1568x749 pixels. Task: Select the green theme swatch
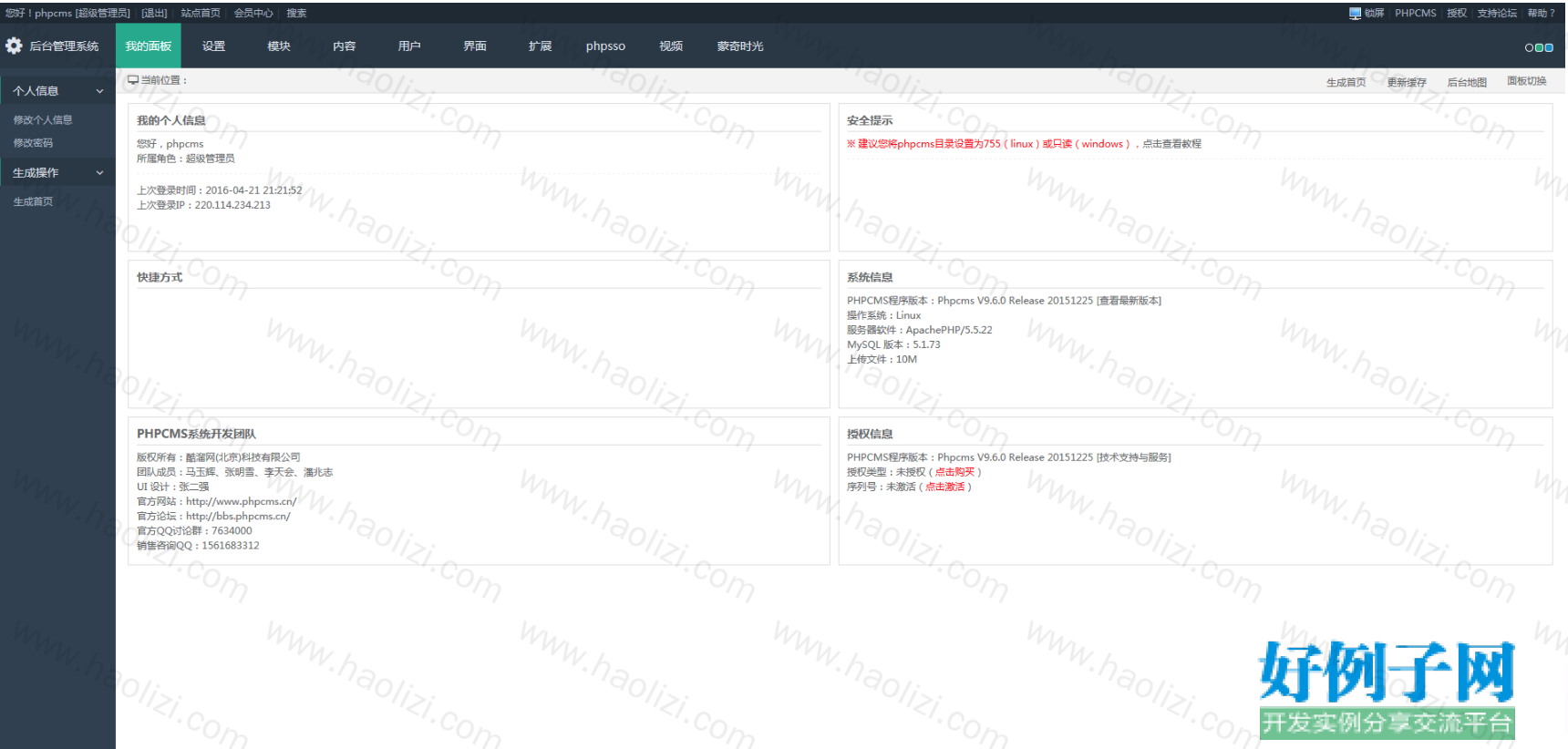click(1539, 47)
